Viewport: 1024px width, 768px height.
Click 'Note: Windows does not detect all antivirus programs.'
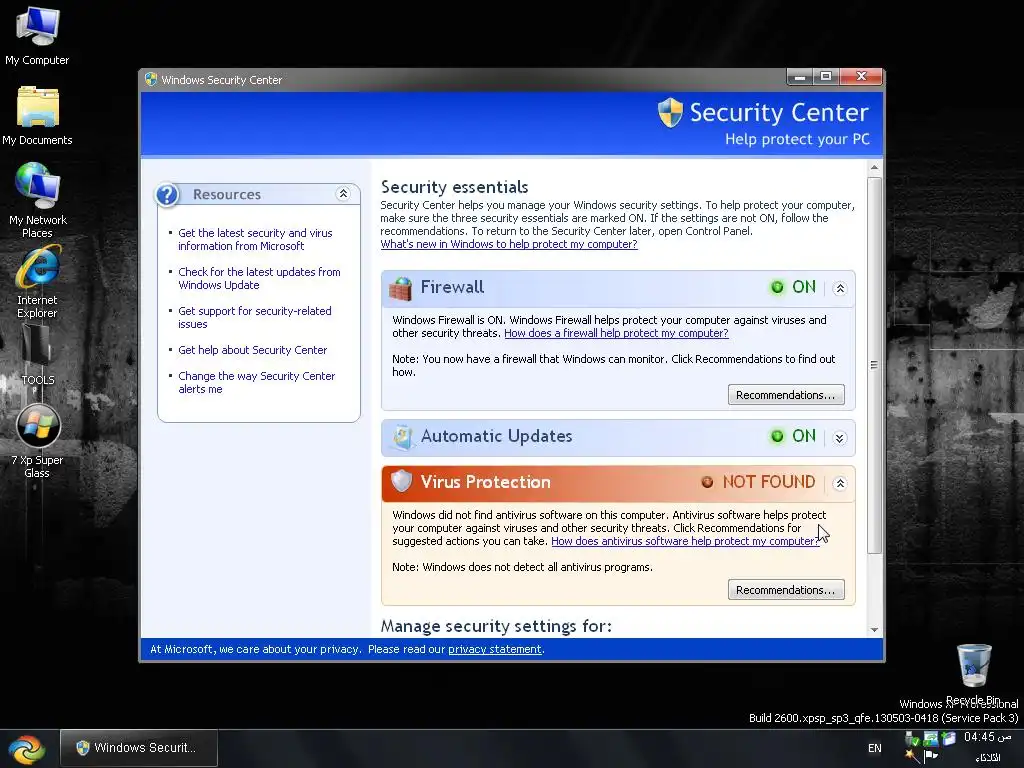coord(522,568)
